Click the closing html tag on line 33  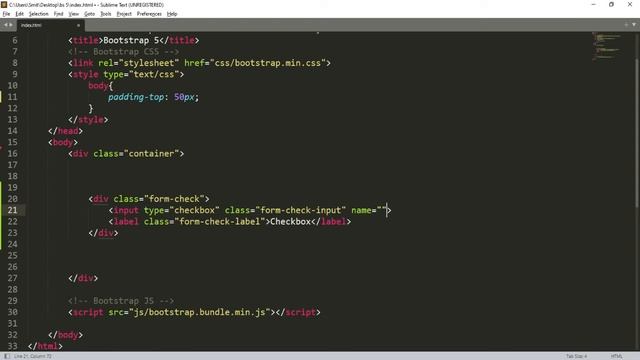45,346
